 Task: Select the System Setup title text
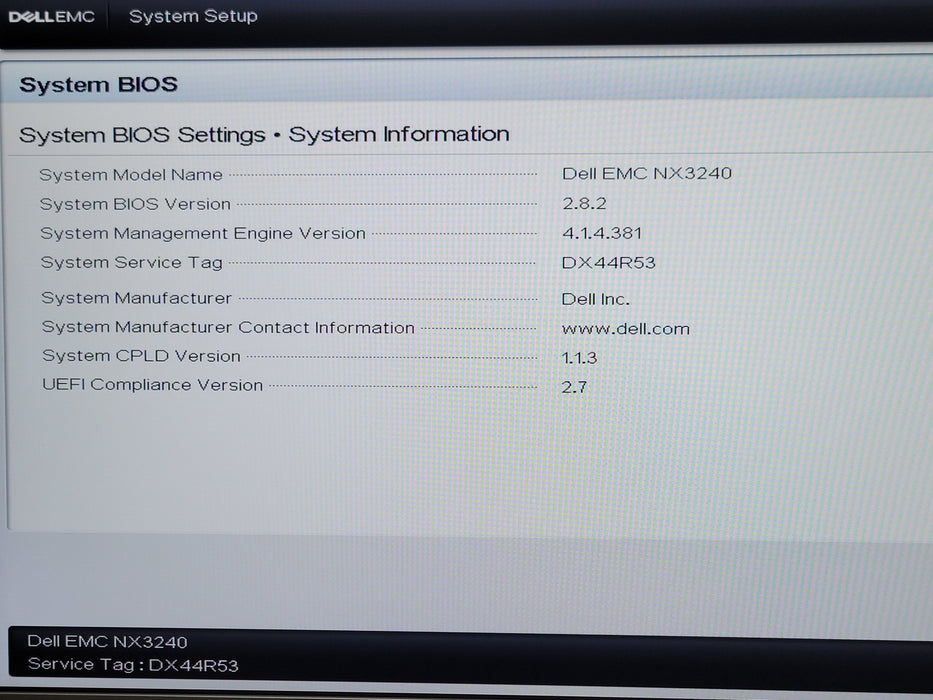193,16
